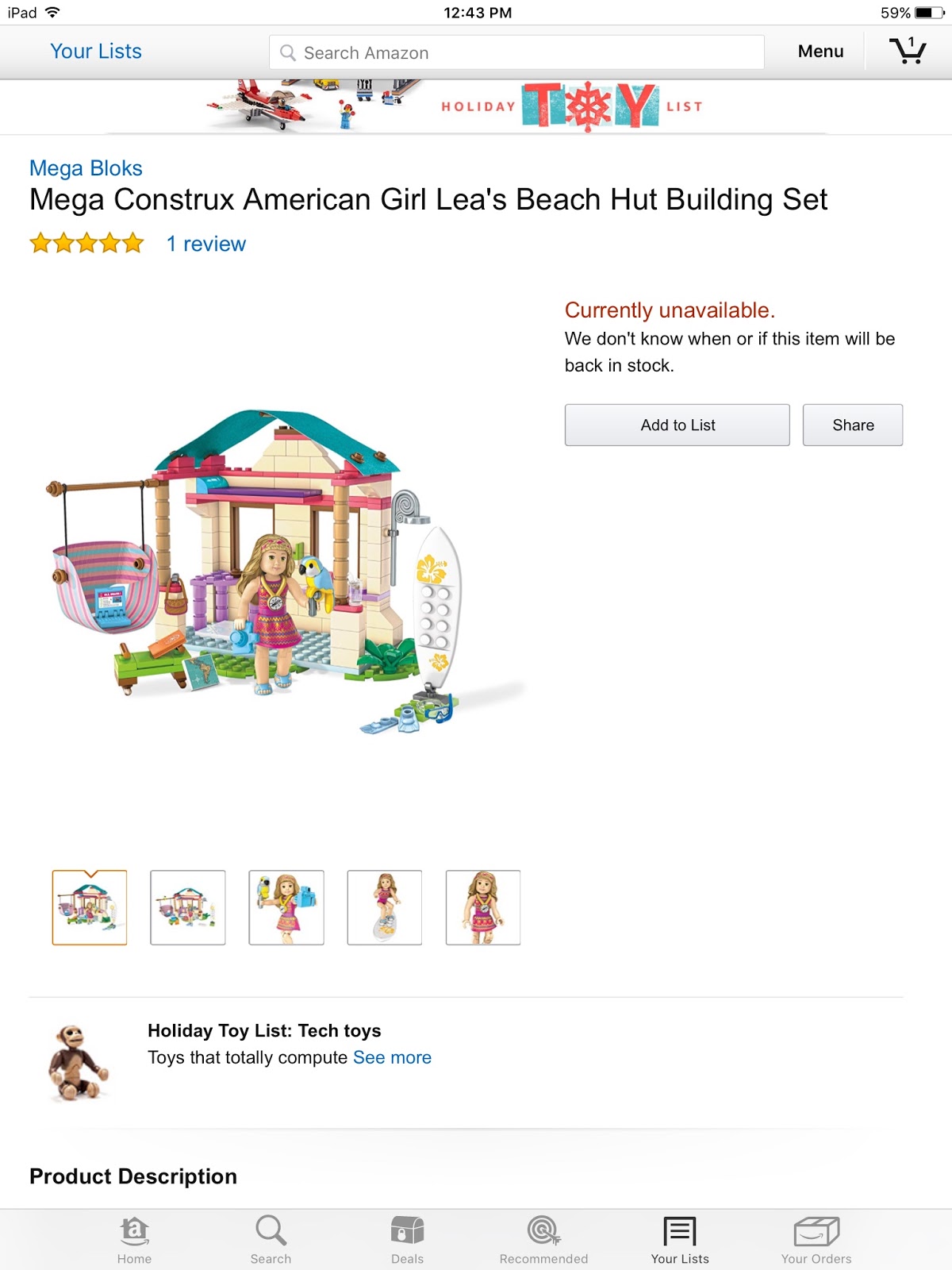Image resolution: width=952 pixels, height=1270 pixels.
Task: Click the Add to List button
Action: pyautogui.click(x=678, y=425)
